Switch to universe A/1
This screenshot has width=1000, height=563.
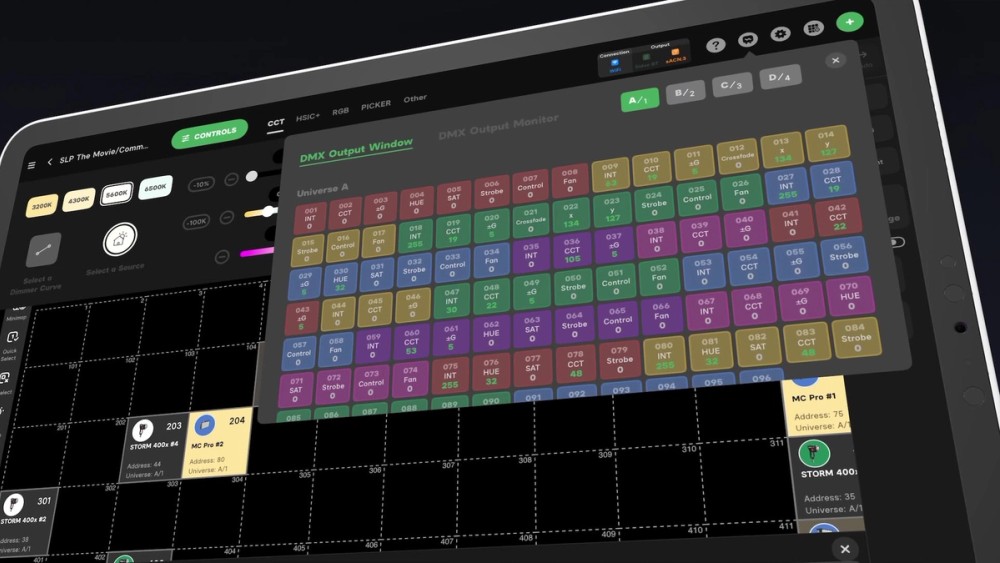coord(639,101)
